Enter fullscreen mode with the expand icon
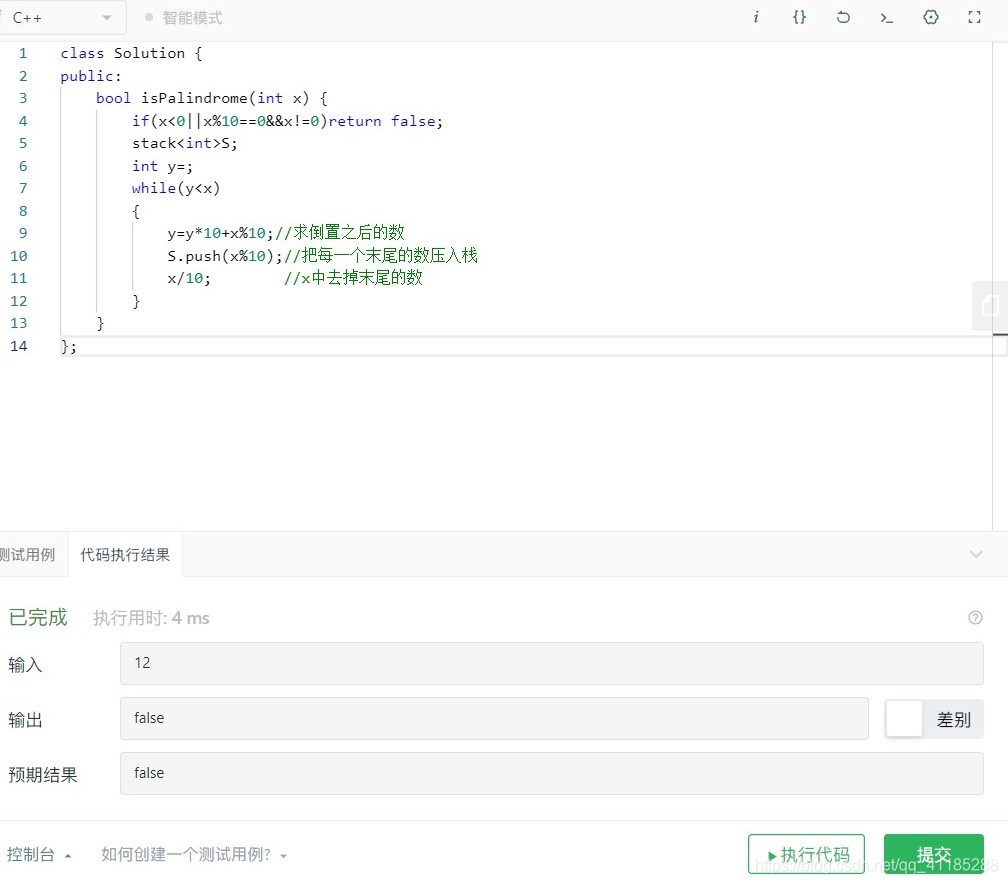1008x884 pixels. [x=975, y=17]
